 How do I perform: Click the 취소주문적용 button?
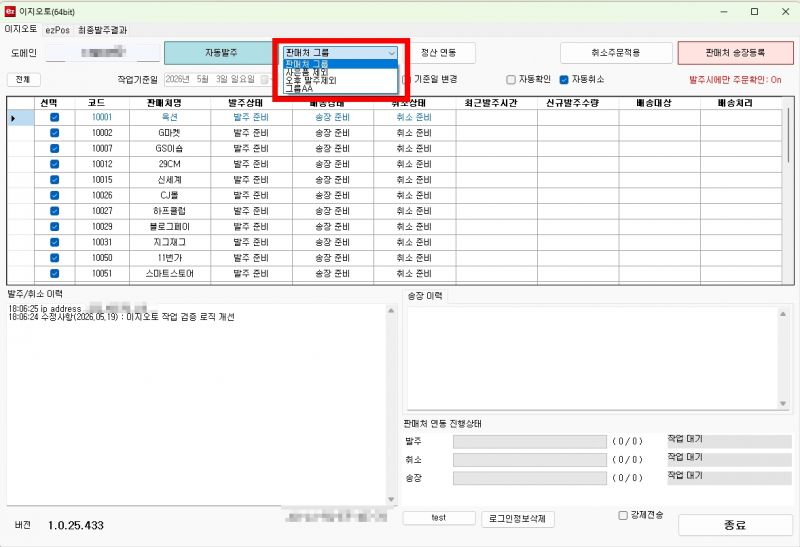click(x=616, y=53)
